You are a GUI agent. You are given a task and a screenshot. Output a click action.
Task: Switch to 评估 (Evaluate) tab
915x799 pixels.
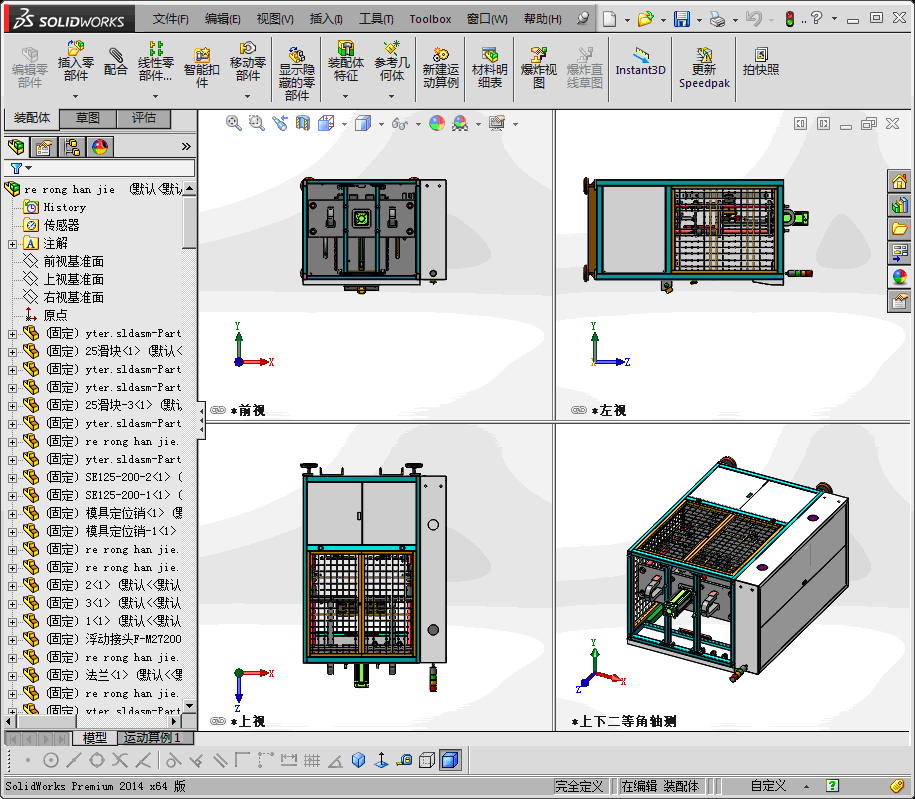144,118
